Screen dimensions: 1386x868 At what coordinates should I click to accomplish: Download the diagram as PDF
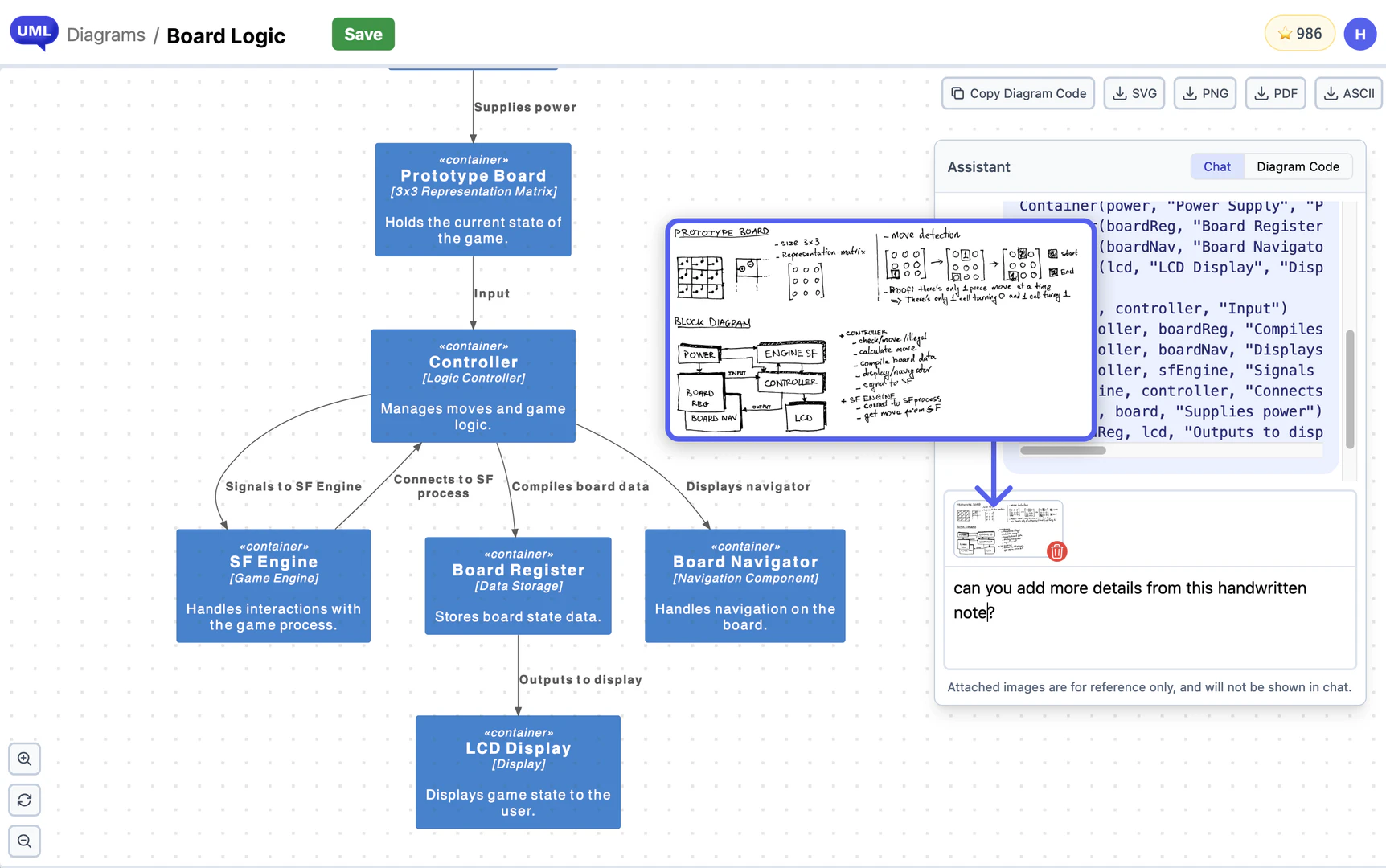(1275, 93)
